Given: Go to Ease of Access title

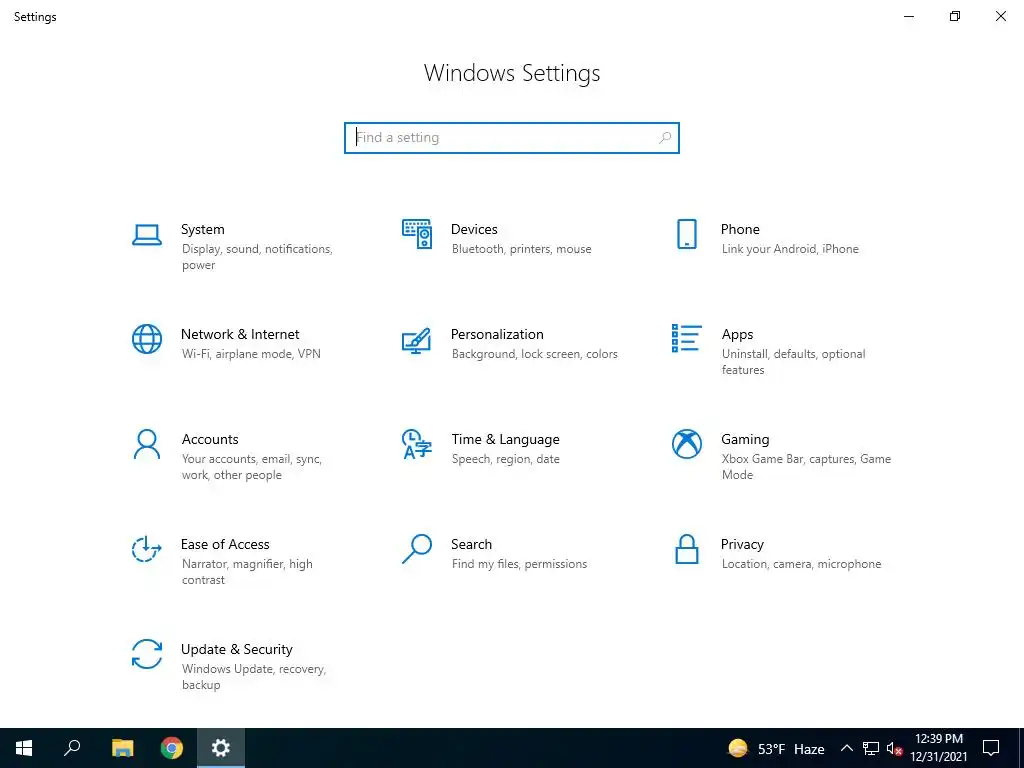Looking at the screenshot, I should [x=225, y=545].
